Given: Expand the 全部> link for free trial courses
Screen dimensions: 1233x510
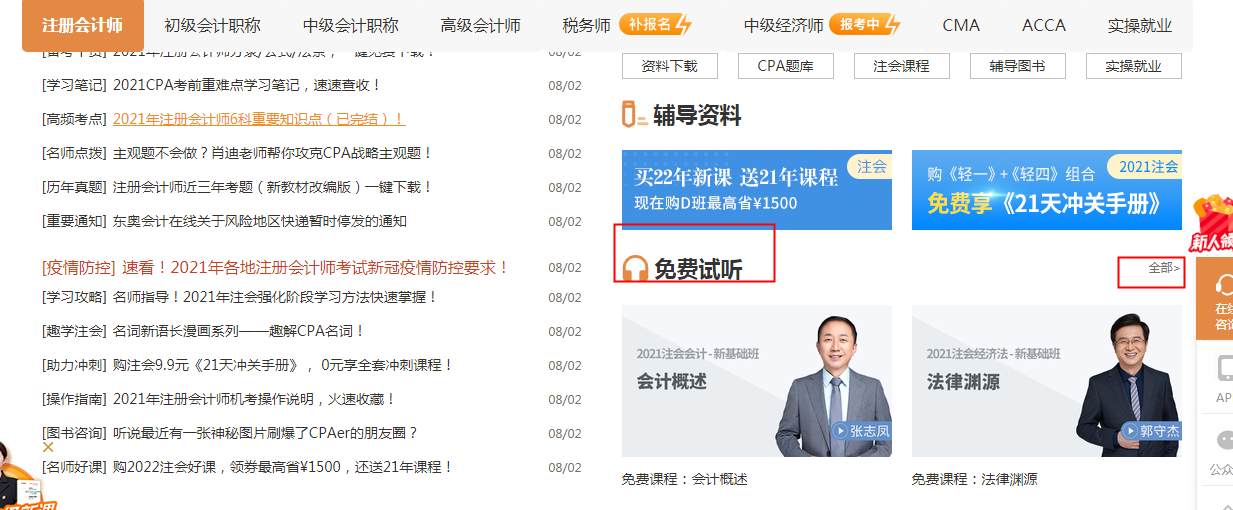Looking at the screenshot, I should click(x=1163, y=268).
